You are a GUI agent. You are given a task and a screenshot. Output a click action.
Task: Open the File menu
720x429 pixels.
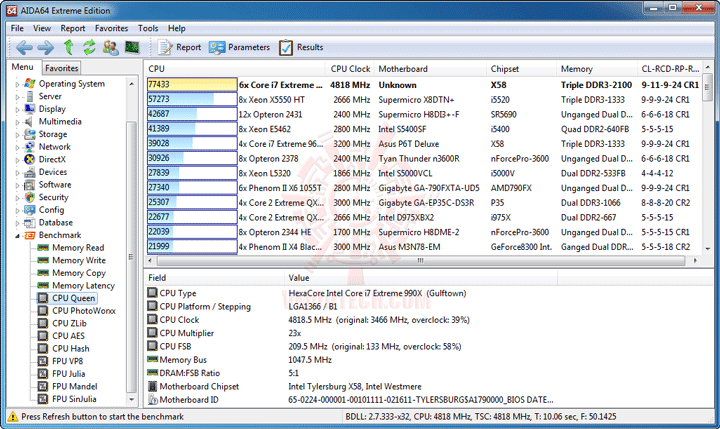pos(17,28)
